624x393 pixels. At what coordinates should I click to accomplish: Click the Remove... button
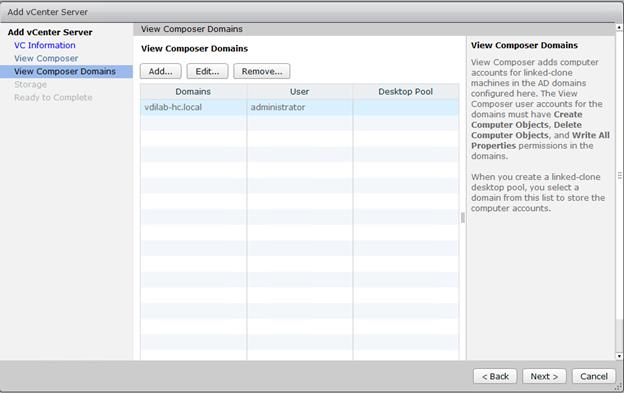tap(262, 71)
